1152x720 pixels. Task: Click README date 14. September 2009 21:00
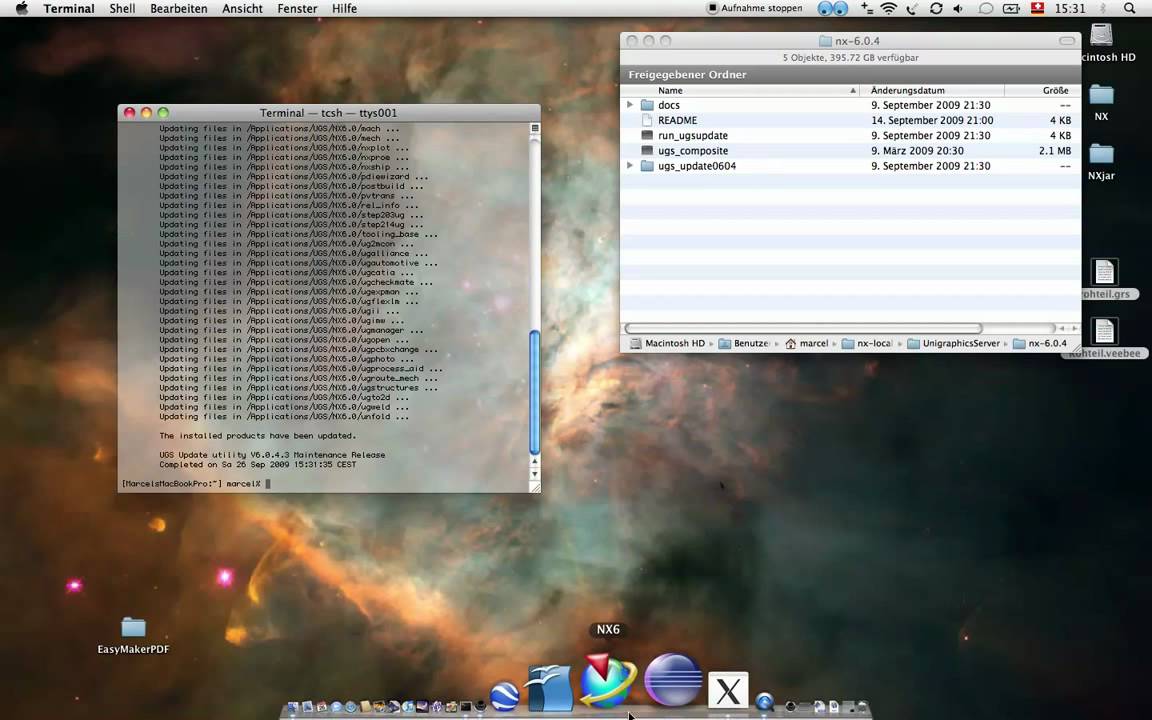coord(932,120)
